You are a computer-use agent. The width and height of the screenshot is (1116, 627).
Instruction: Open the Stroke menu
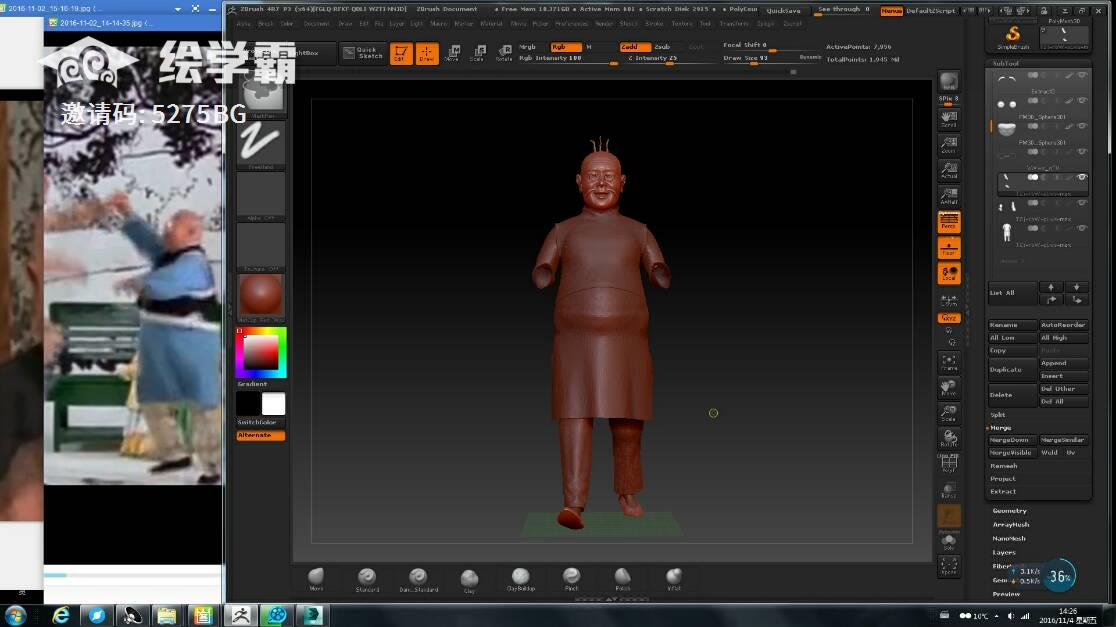tap(653, 23)
